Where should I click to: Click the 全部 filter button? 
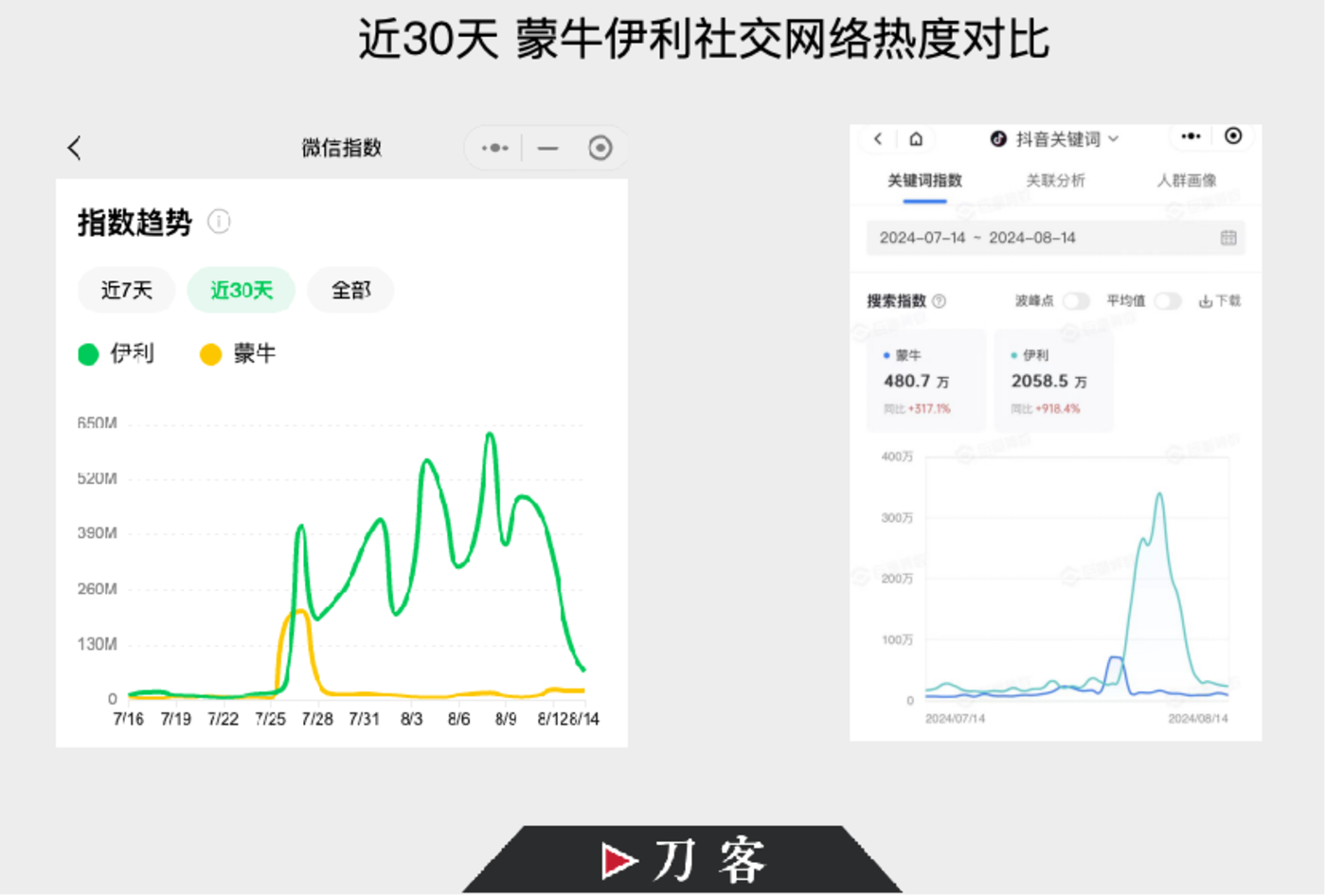(x=350, y=290)
